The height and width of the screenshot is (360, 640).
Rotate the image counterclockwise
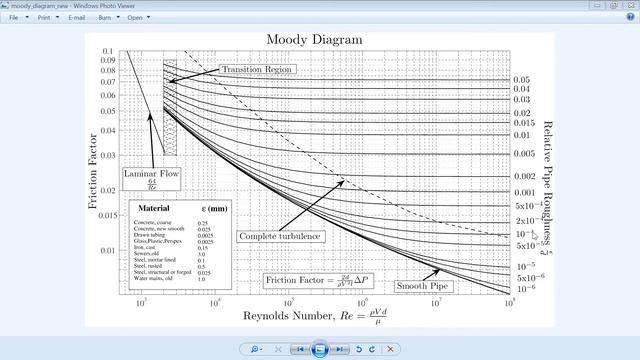tap(359, 349)
